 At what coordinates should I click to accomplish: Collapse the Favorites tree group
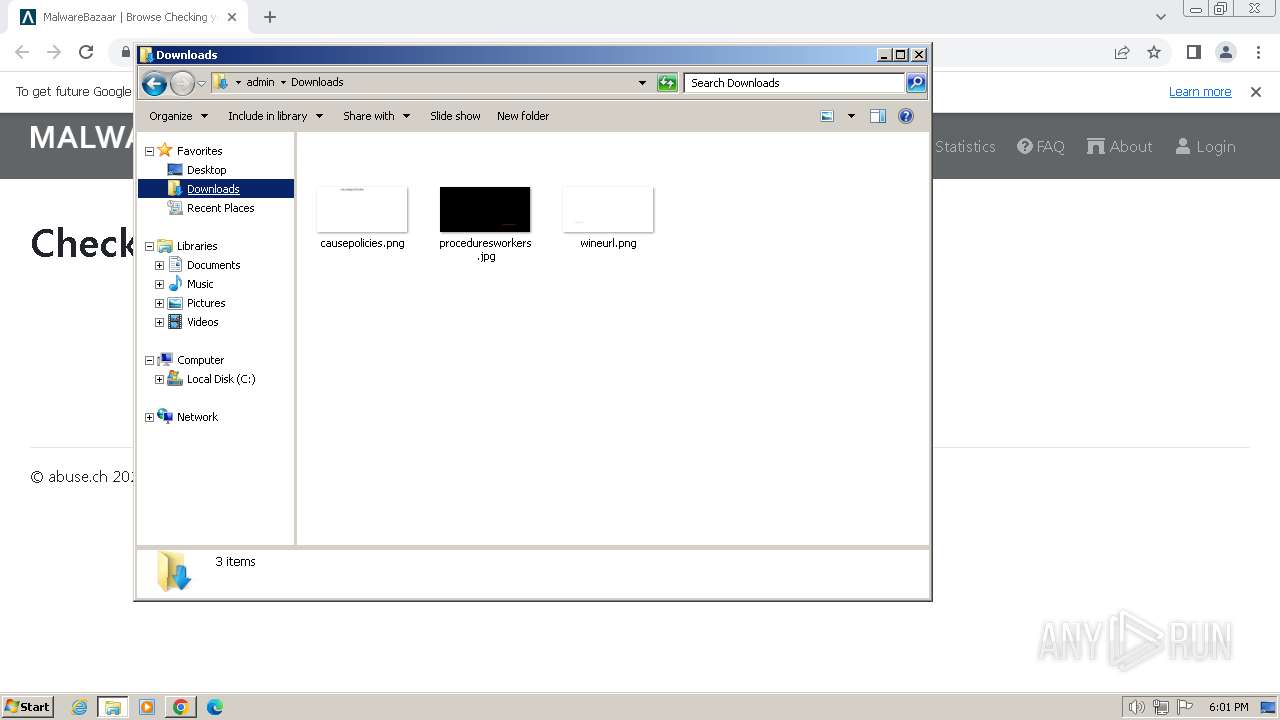point(150,151)
